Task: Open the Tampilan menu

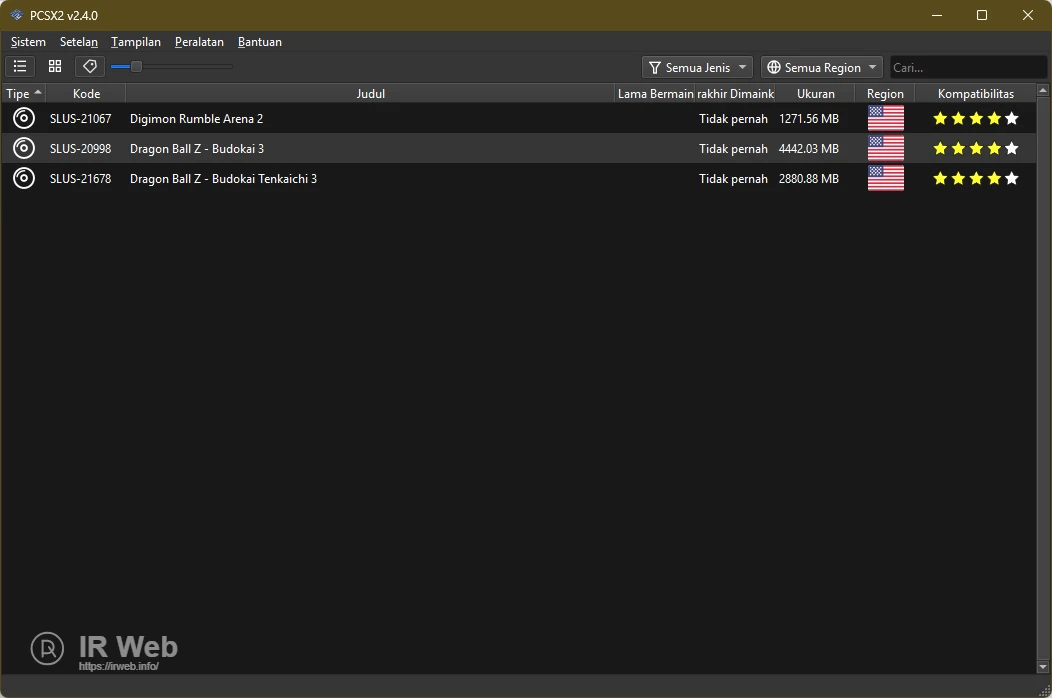Action: pyautogui.click(x=136, y=42)
